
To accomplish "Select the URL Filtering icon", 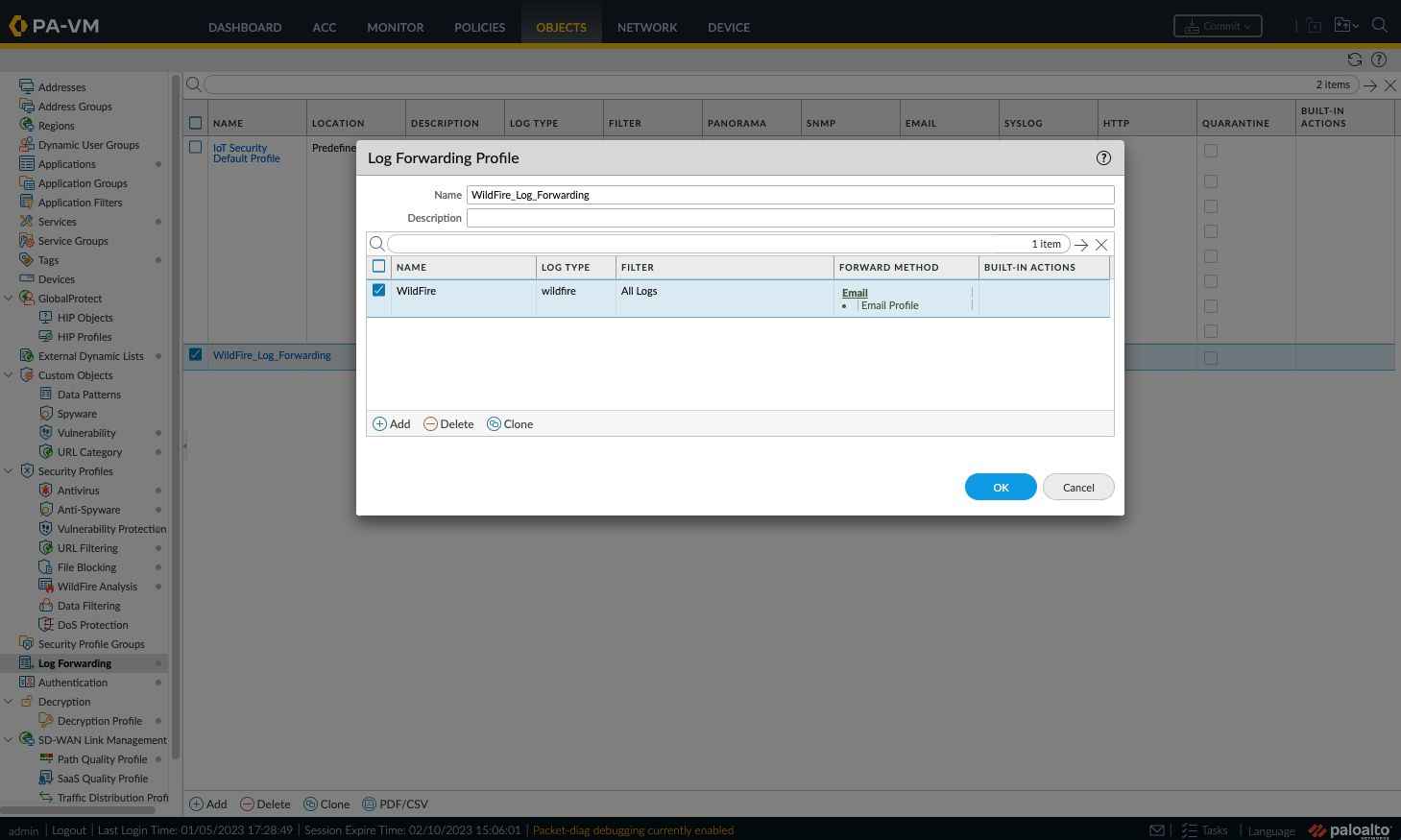I will (46, 547).
